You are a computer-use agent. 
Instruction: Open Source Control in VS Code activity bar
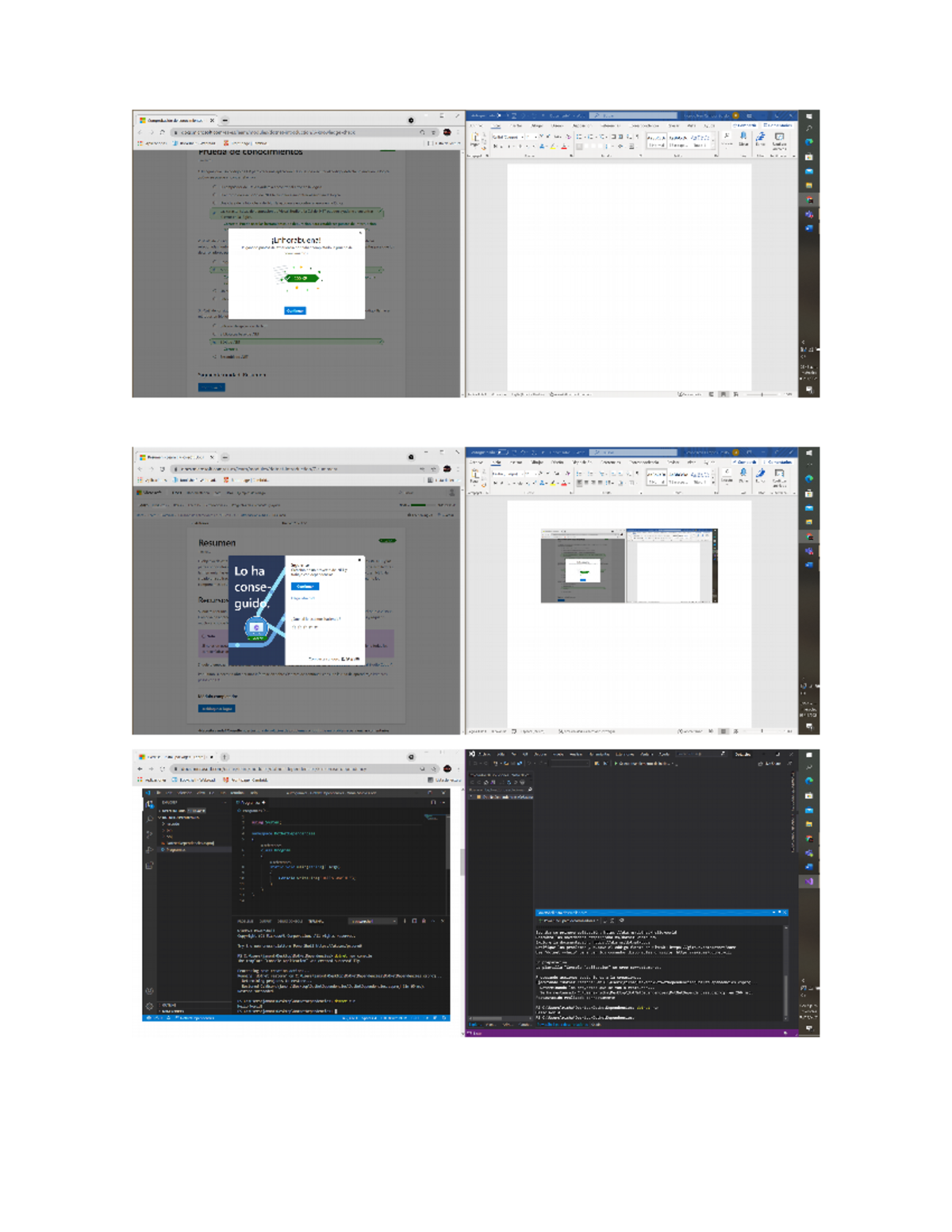(x=149, y=835)
